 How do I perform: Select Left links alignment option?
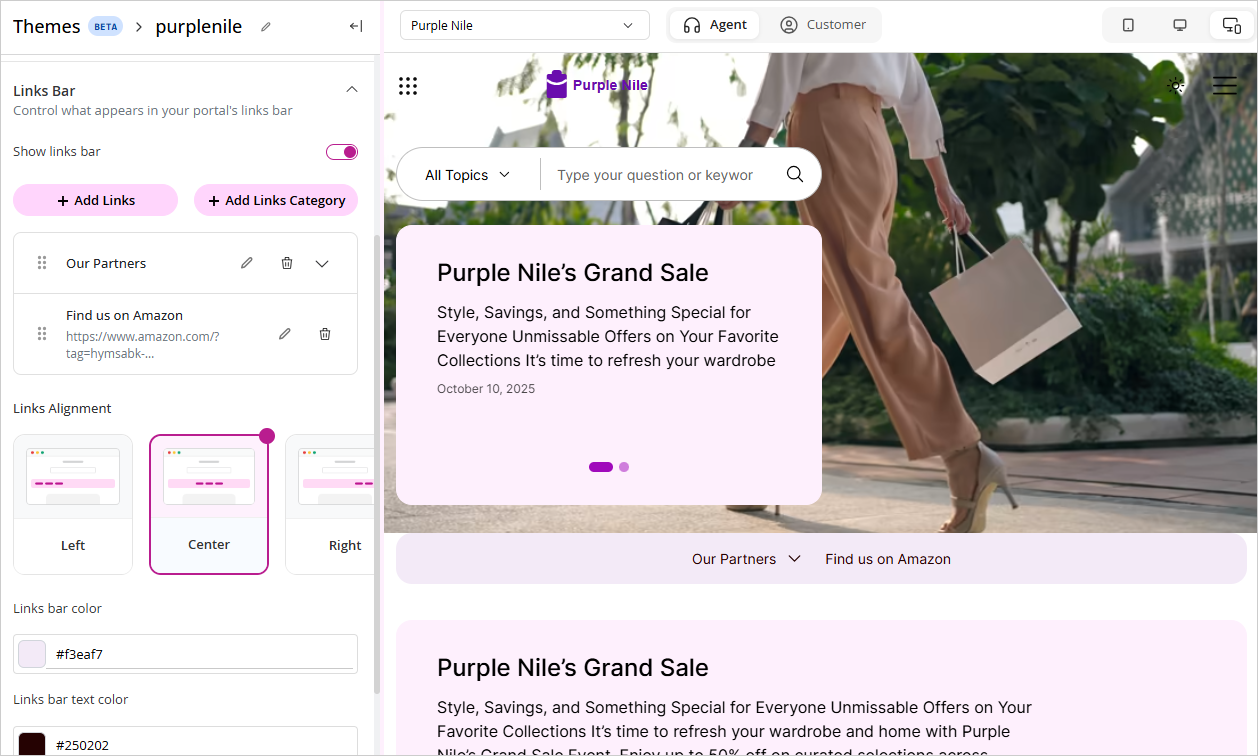pyautogui.click(x=73, y=504)
